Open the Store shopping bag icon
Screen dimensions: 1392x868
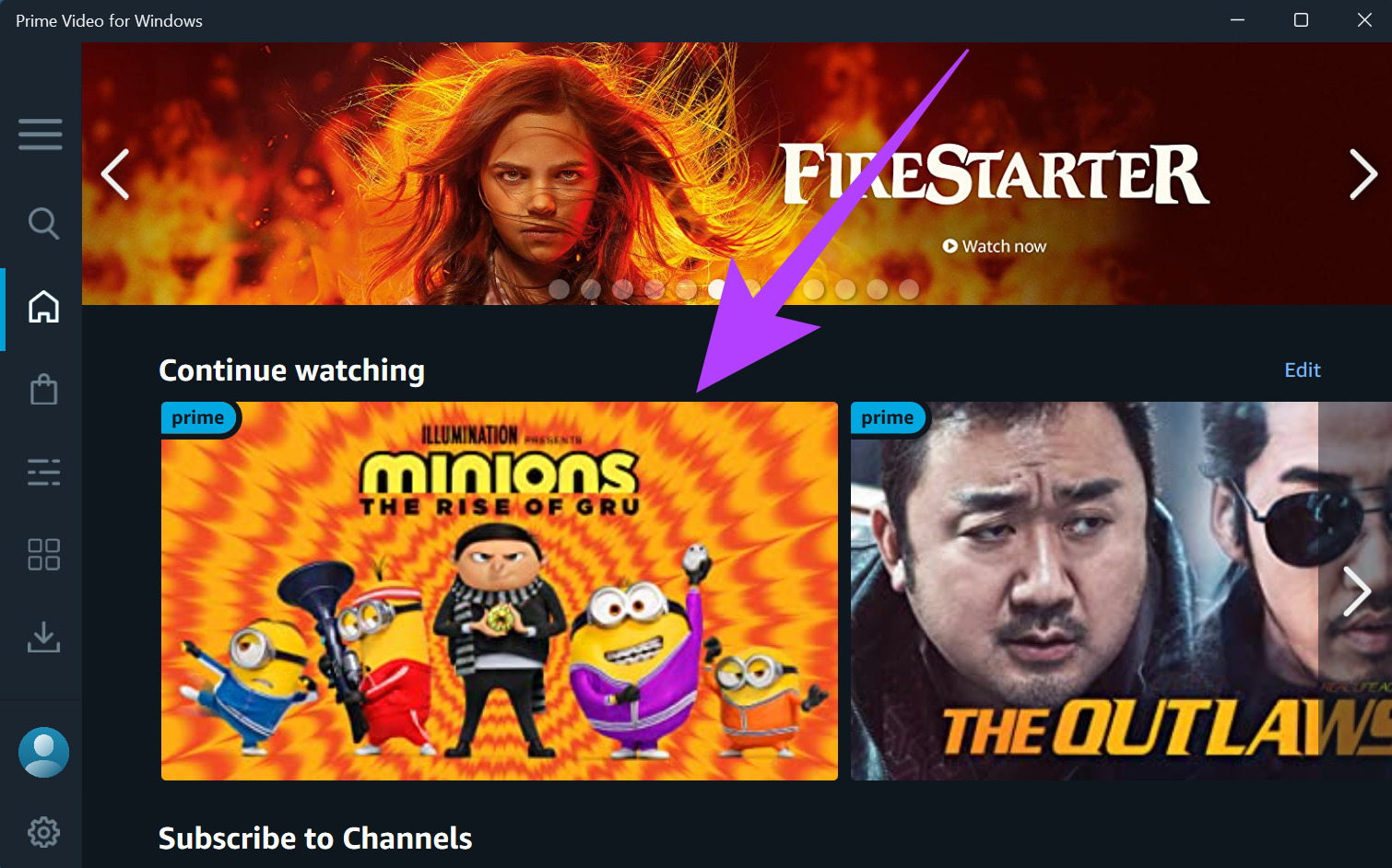[43, 389]
